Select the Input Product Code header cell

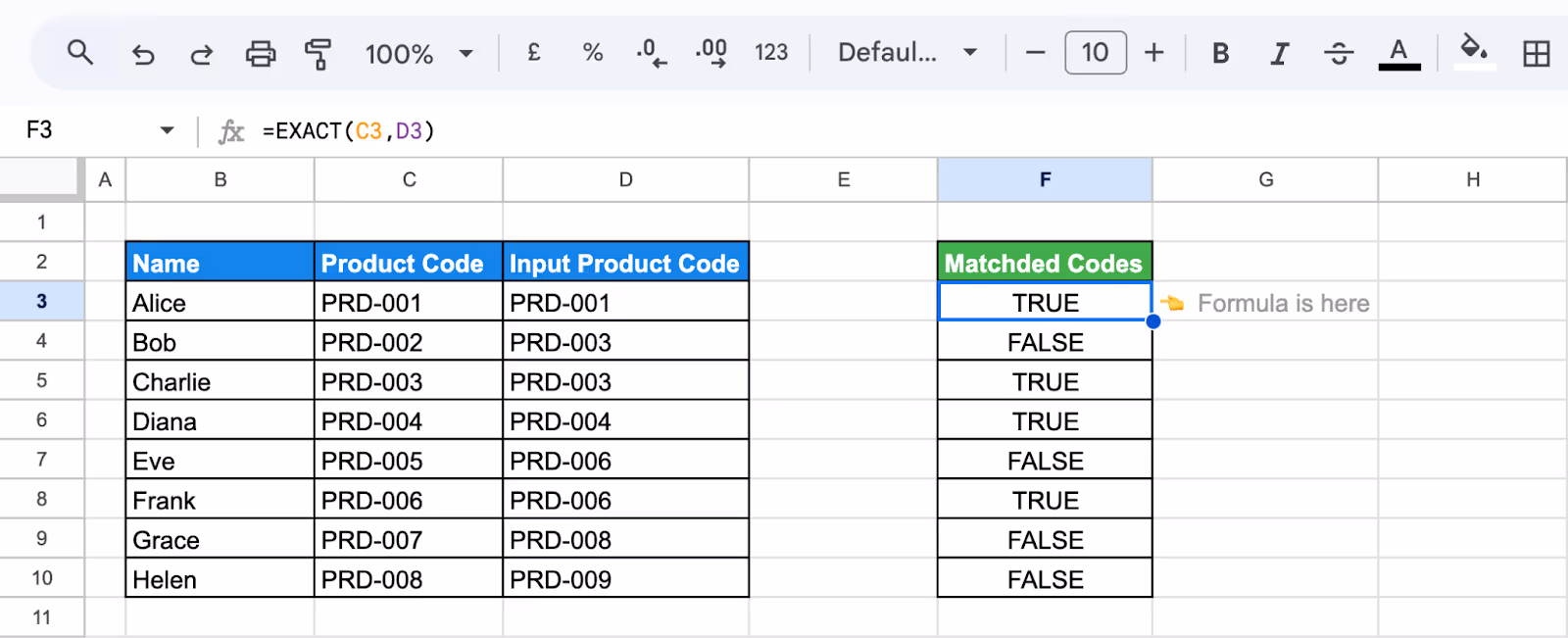point(626,263)
